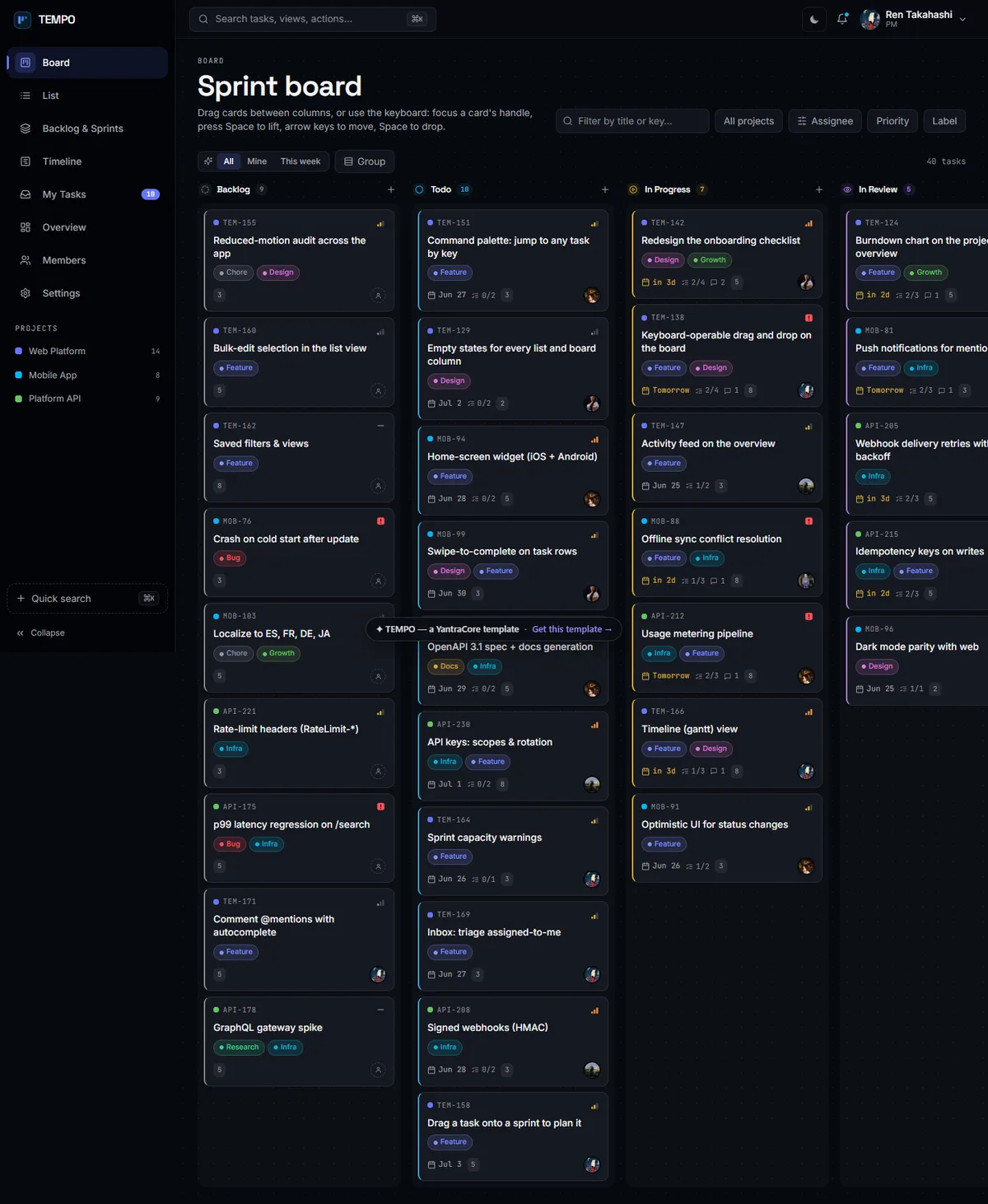The image size is (988, 1204).
Task: Open My Tasks in the sidebar
Action: (87, 194)
